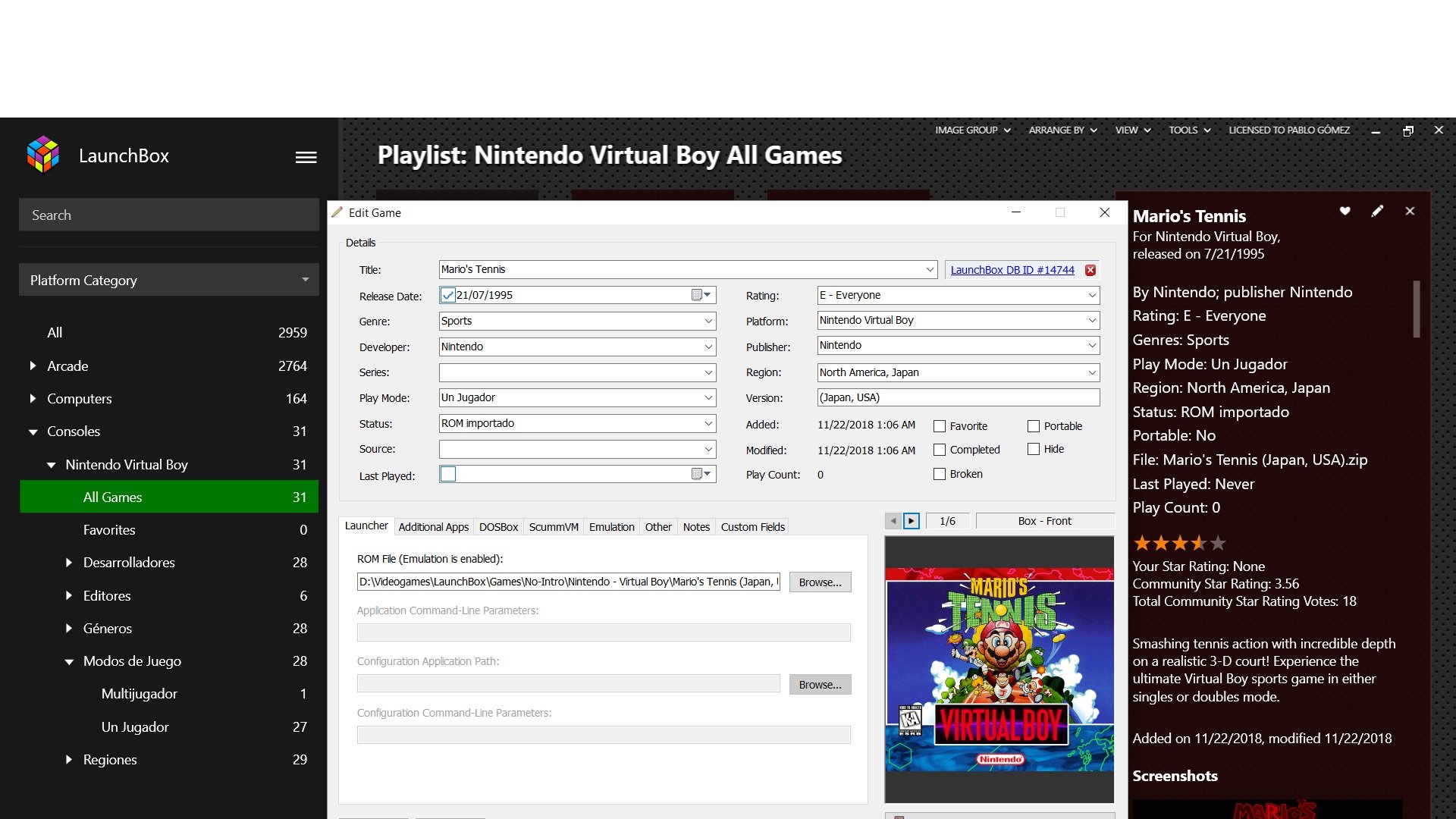Show the next game image

click(912, 521)
